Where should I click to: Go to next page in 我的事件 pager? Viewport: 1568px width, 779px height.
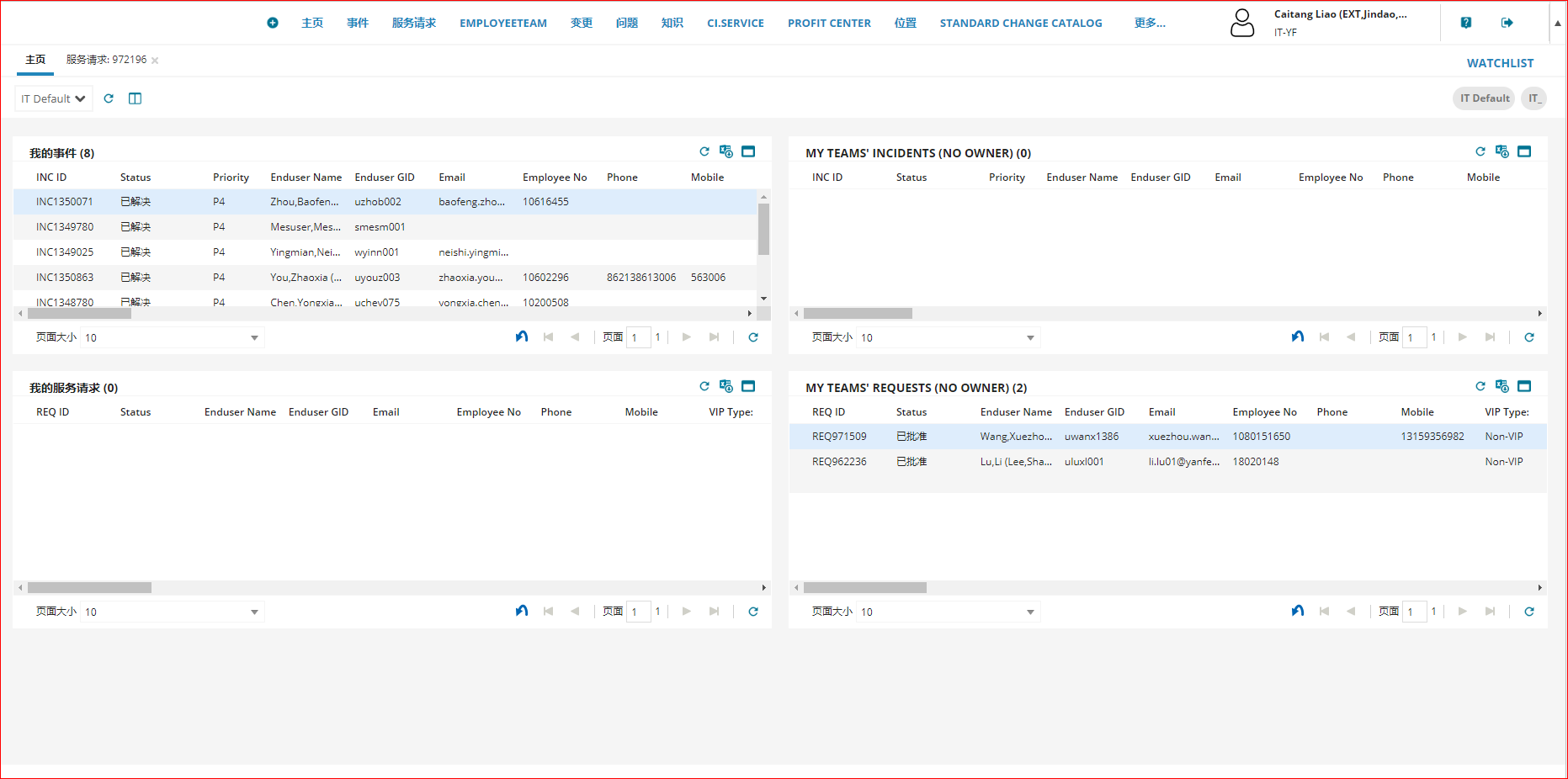(x=687, y=337)
